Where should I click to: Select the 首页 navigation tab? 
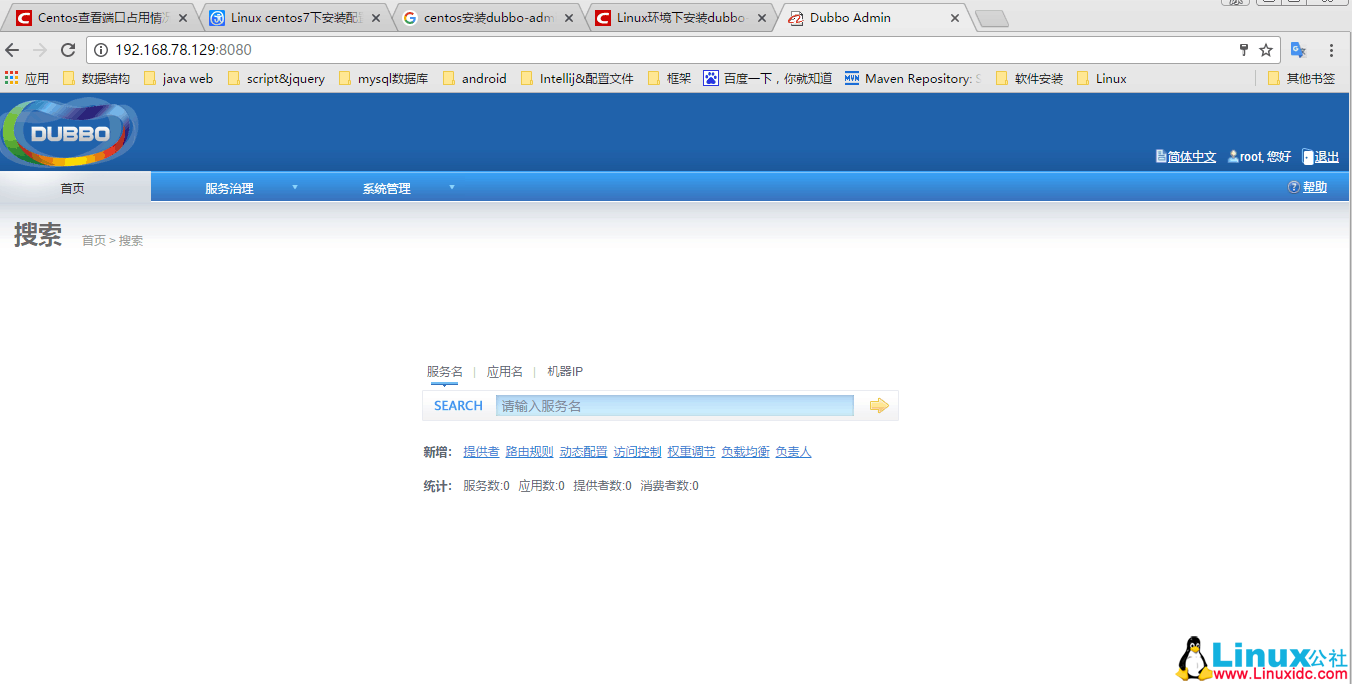click(x=71, y=187)
